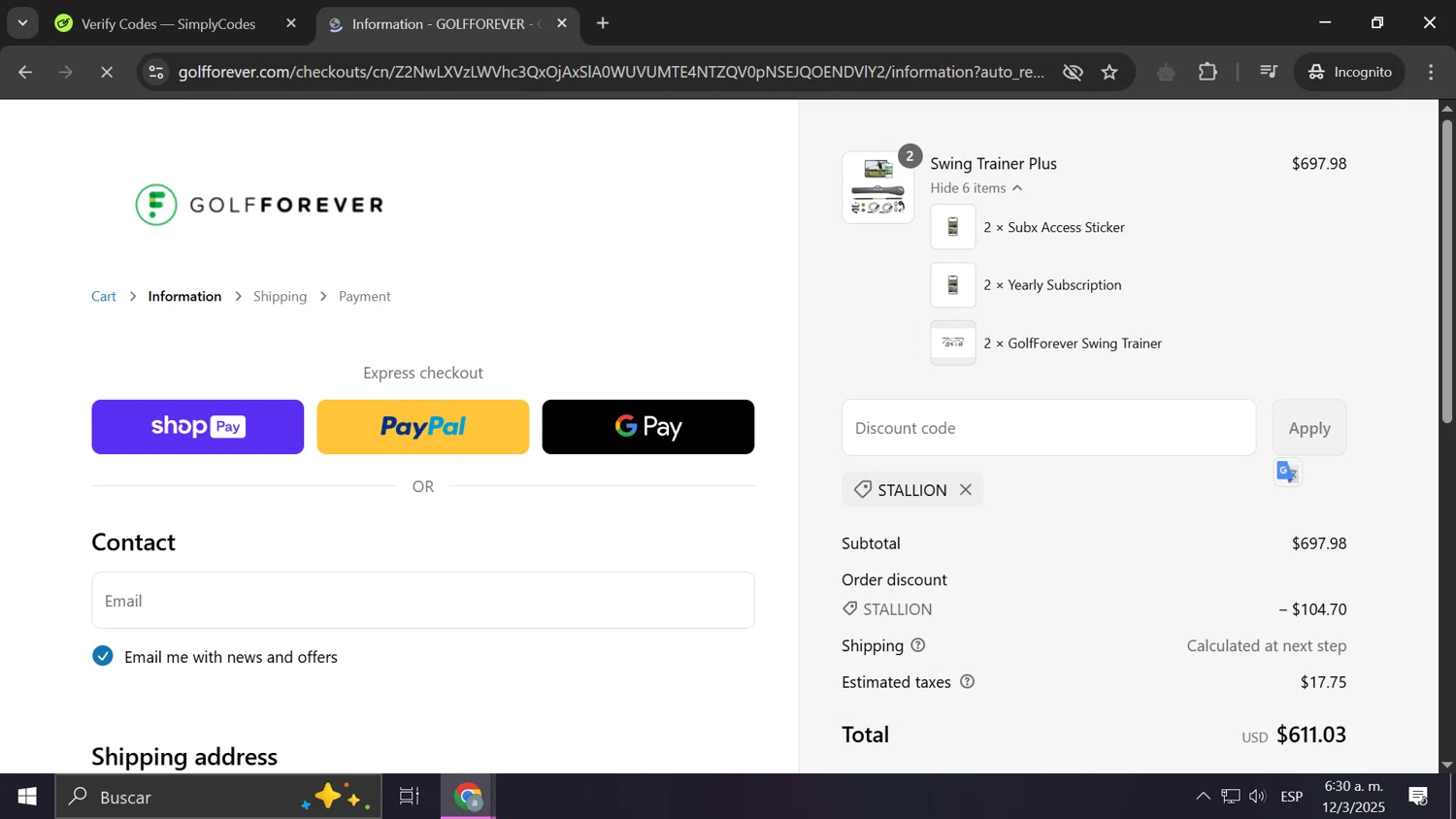Click the Discount code input field
1456x819 pixels.
pos(1048,428)
